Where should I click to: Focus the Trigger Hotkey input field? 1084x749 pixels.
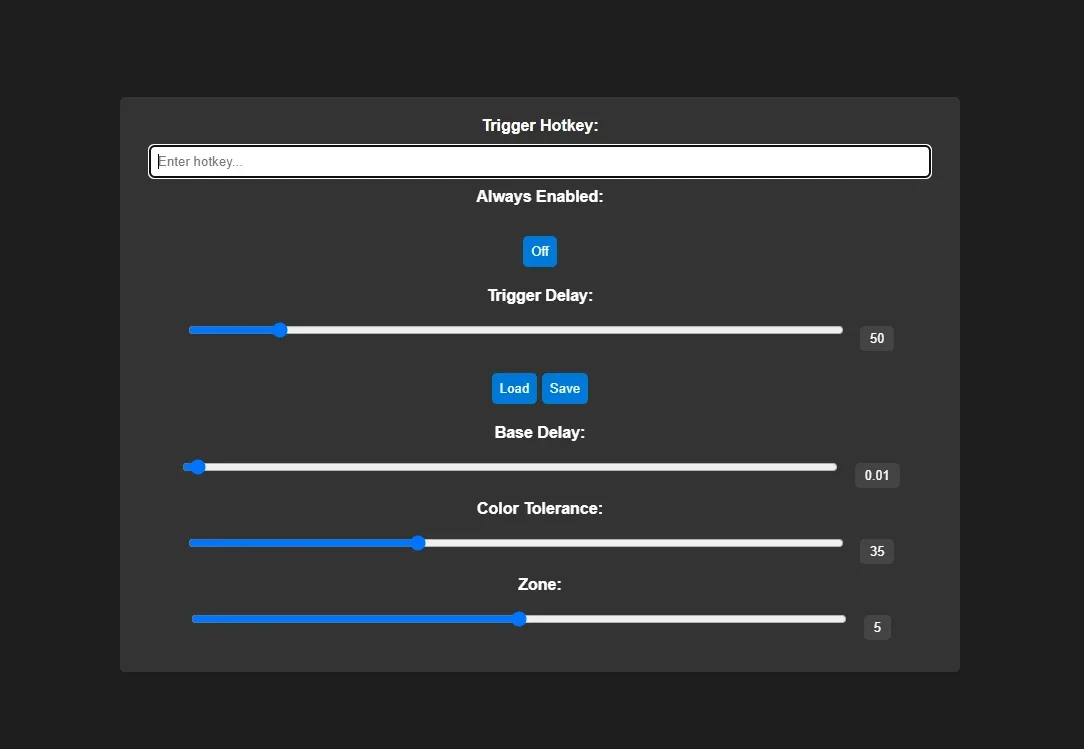click(x=539, y=161)
